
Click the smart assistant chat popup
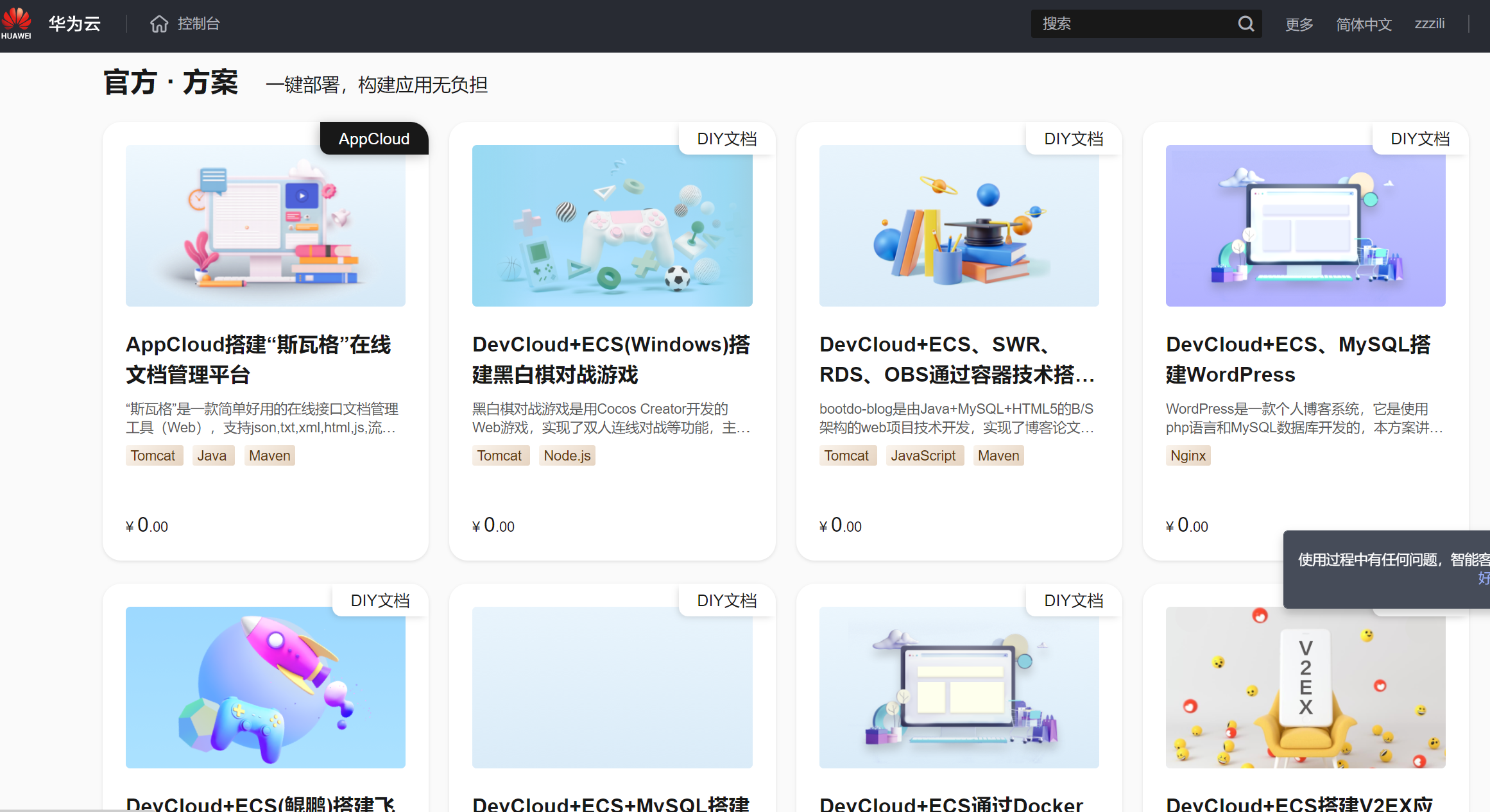click(x=1386, y=570)
